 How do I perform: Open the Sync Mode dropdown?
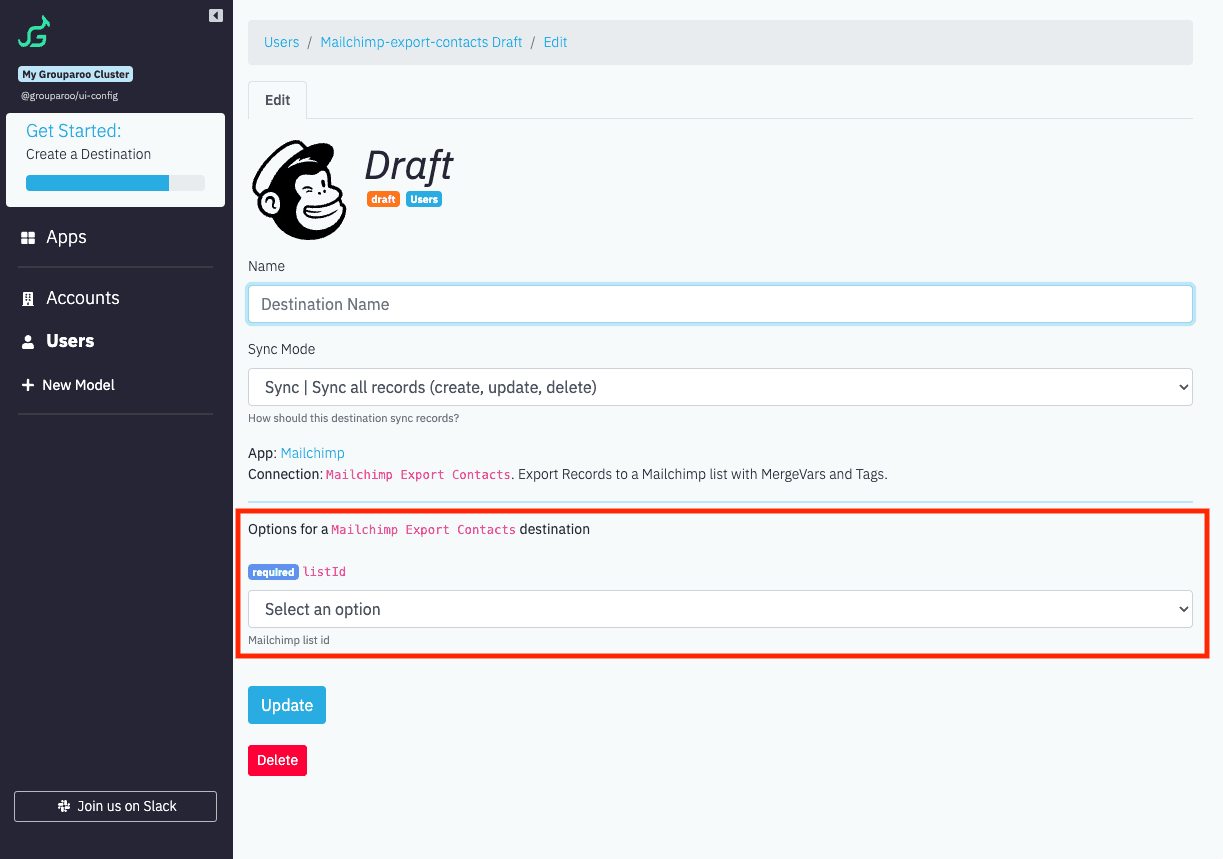tap(720, 387)
